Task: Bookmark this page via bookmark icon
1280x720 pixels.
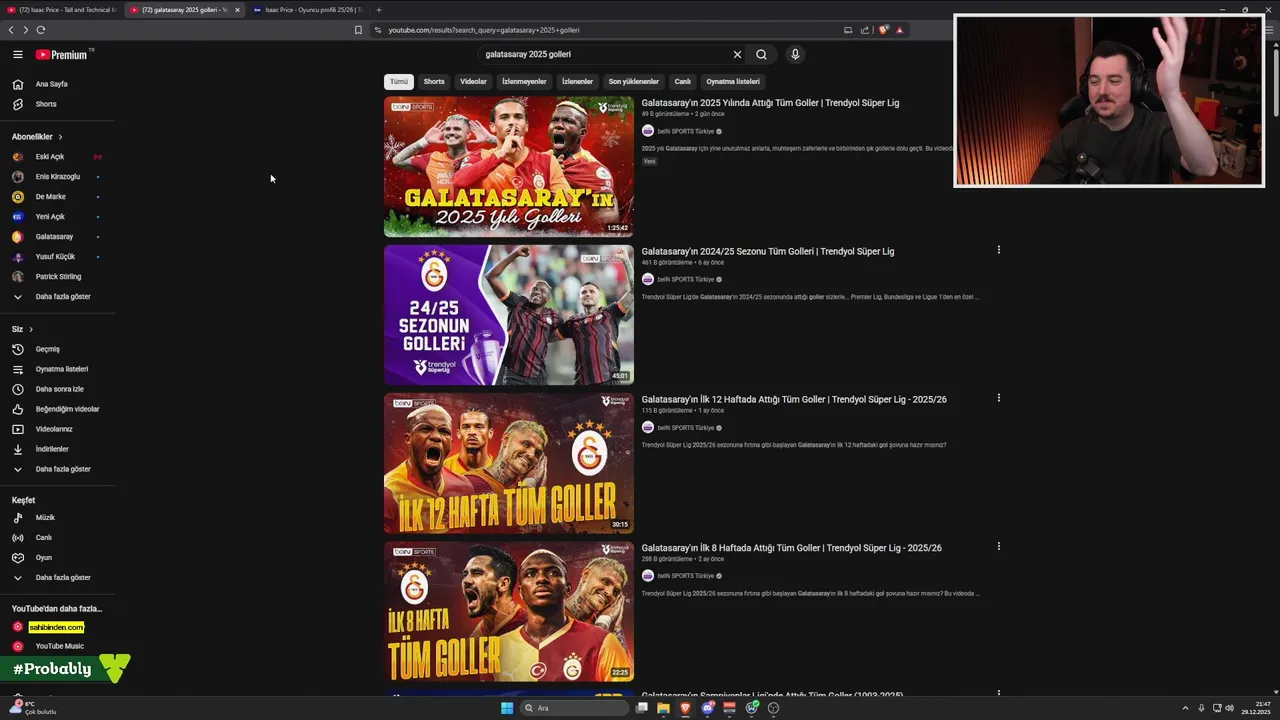Action: pos(358,30)
